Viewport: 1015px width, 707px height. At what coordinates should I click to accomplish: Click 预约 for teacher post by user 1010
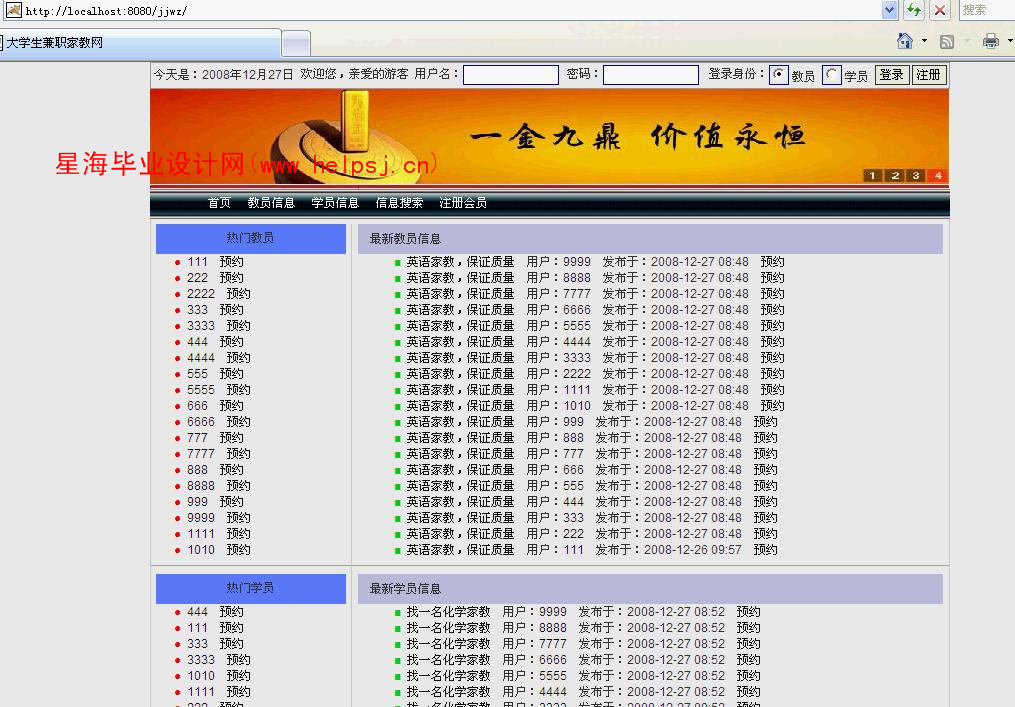pyautogui.click(x=772, y=405)
